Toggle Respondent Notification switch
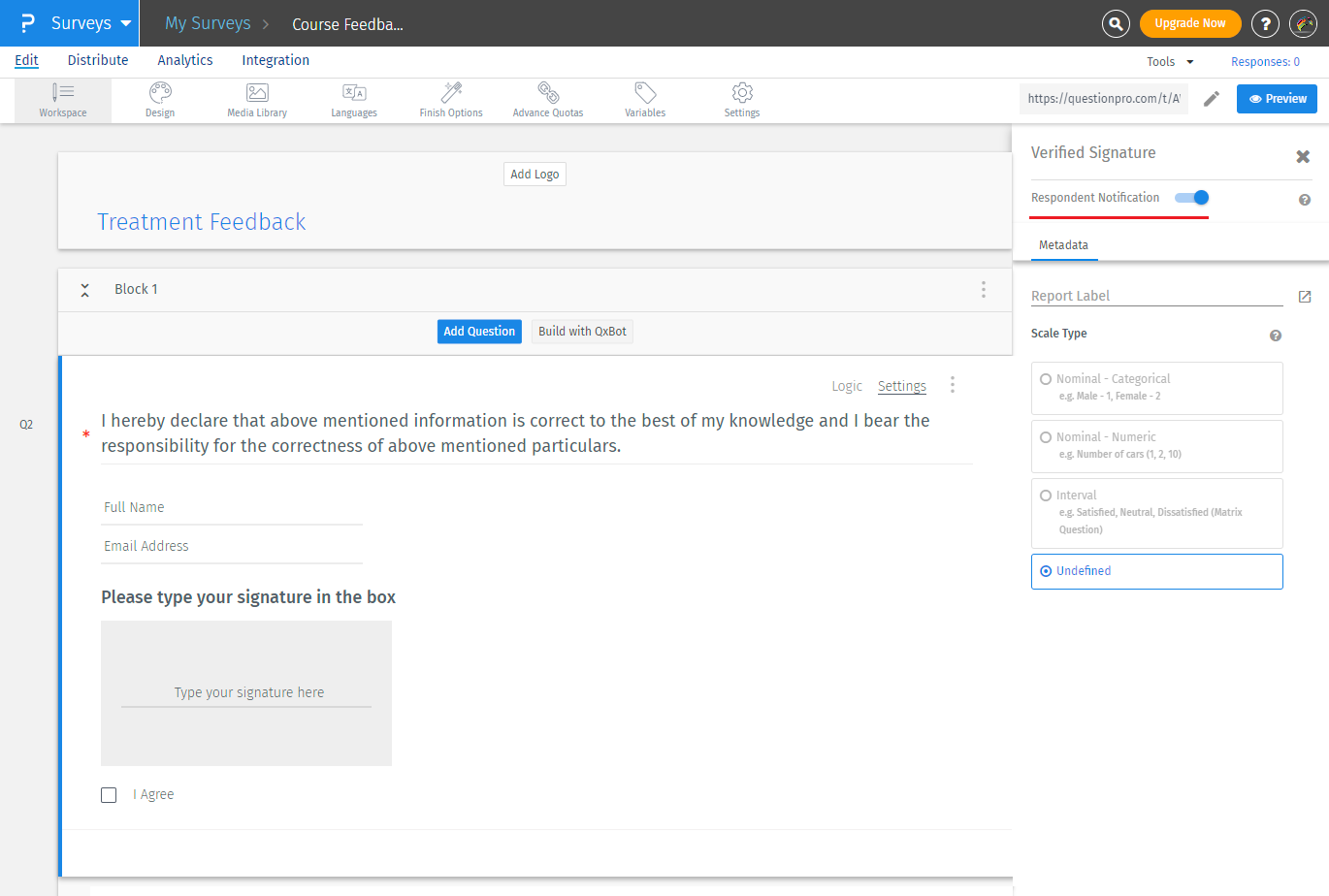Screen dimensions: 1329x896 (x=1192, y=198)
